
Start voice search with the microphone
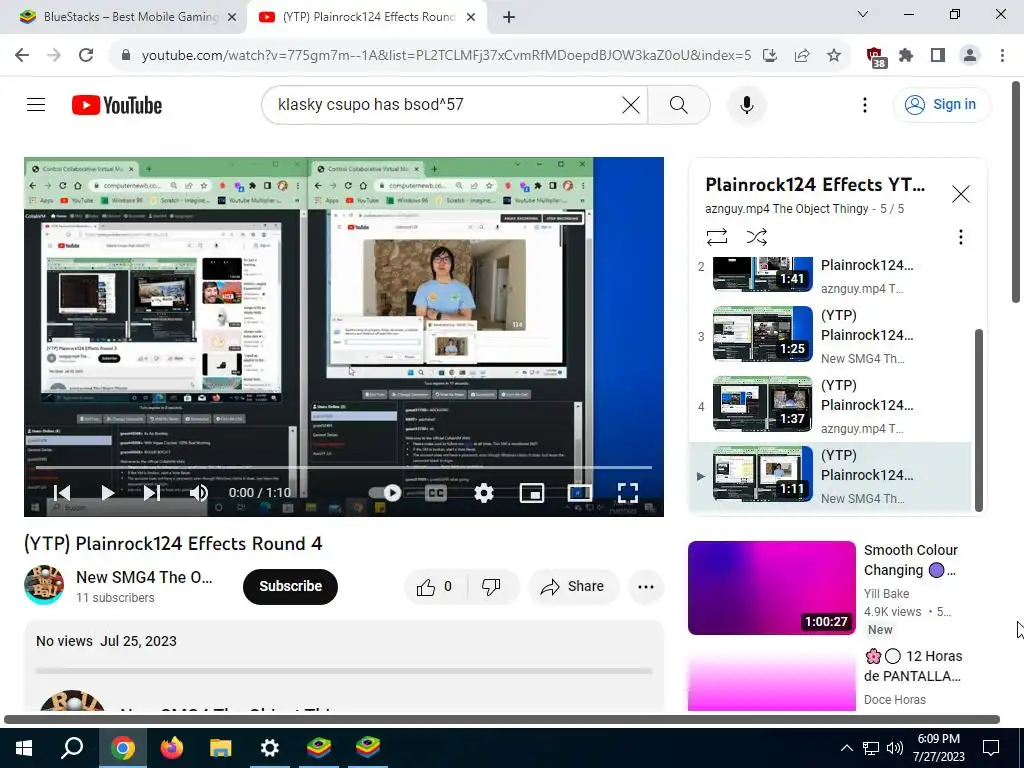(x=746, y=104)
